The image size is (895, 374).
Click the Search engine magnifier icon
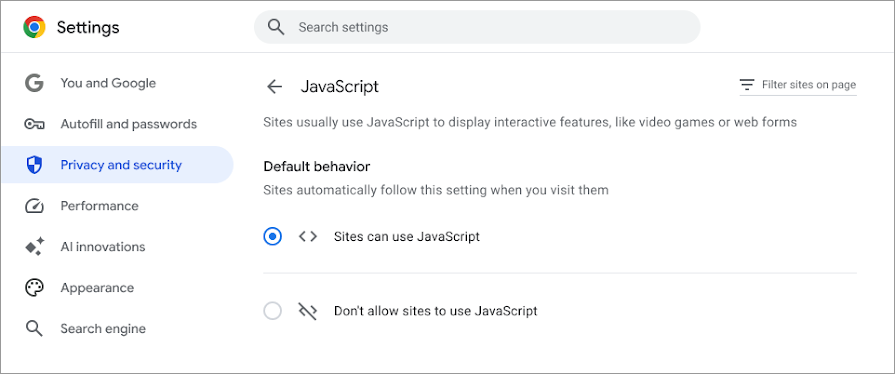[x=34, y=329]
